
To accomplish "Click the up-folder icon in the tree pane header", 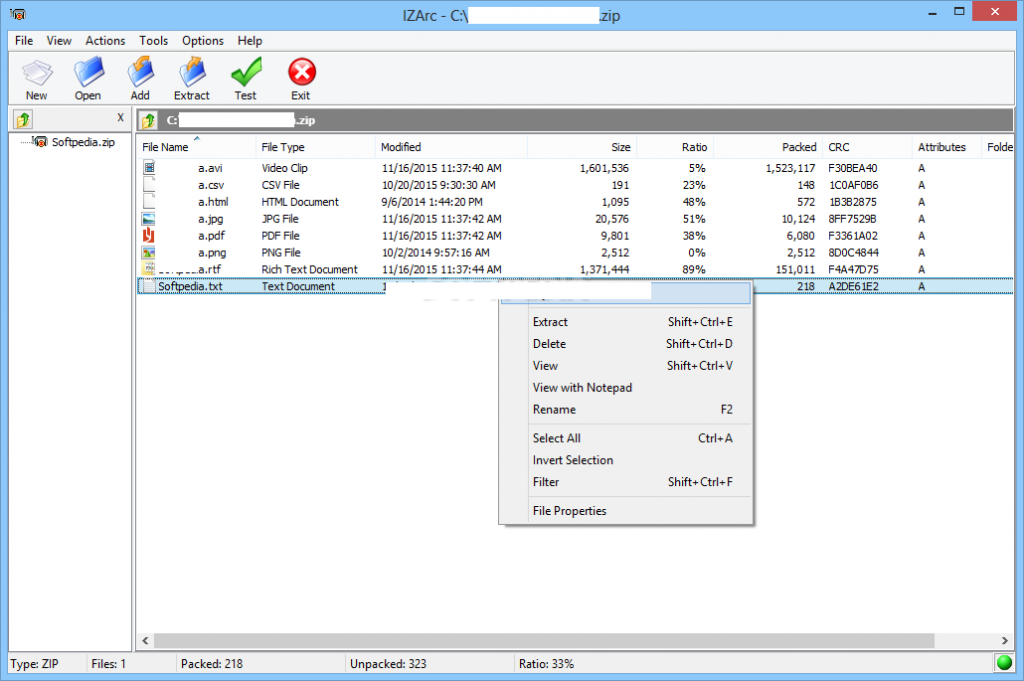I will (x=24, y=119).
